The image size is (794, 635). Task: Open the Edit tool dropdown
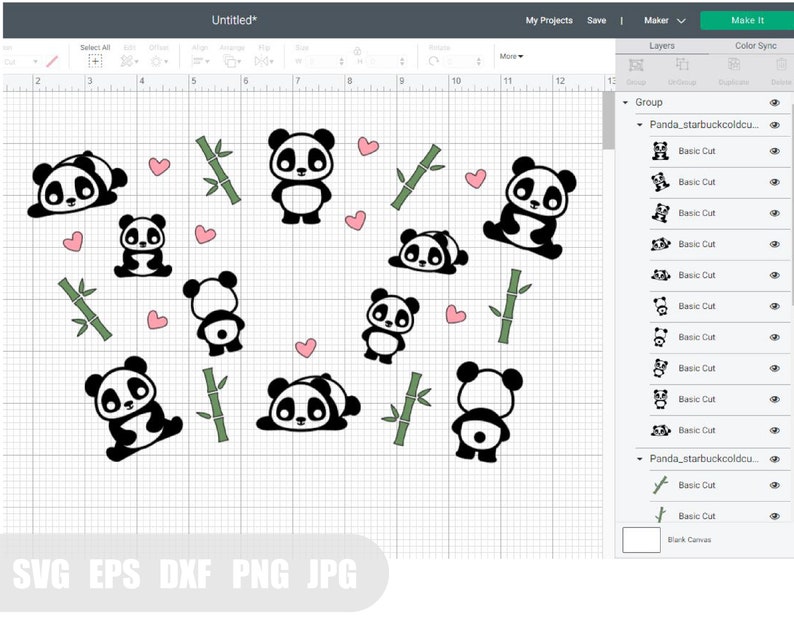point(129,61)
